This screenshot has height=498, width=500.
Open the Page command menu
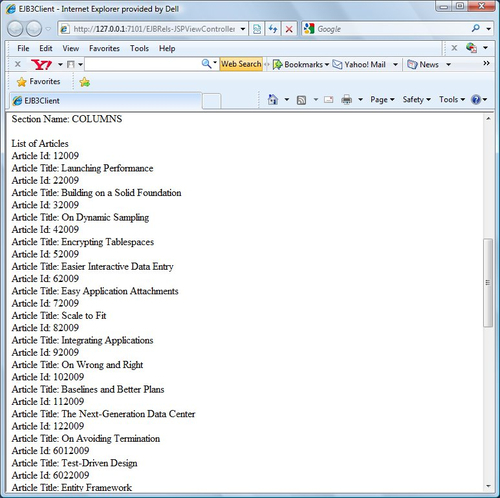pos(382,100)
